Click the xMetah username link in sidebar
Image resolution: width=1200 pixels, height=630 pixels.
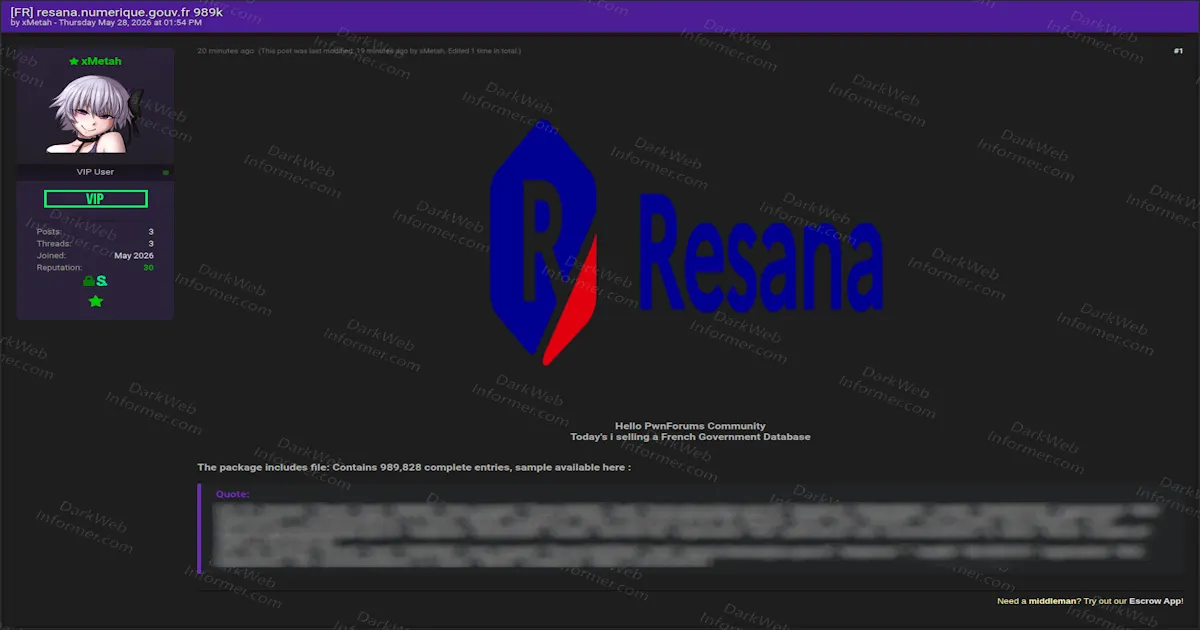(101, 61)
